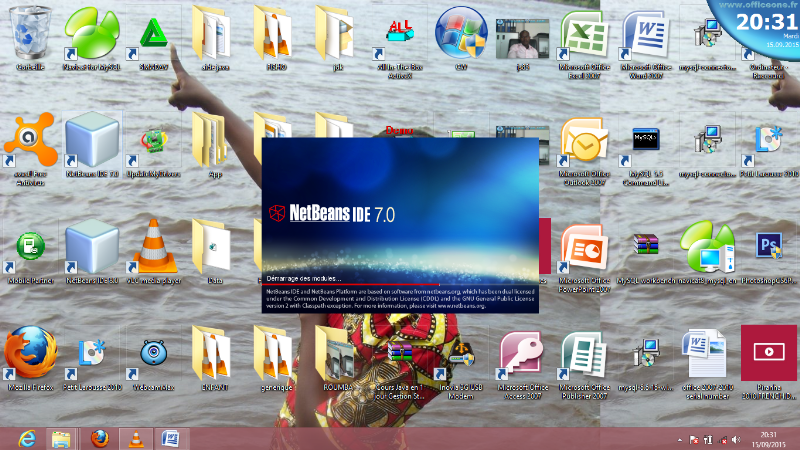
Task: Select the Data folder
Action: 215,251
